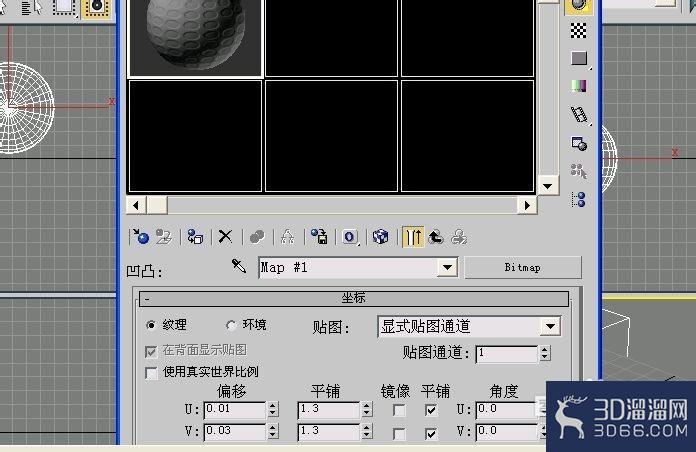696x452 pixels.
Task: Toggle window/crossing selection icon in main toolbar
Action: 96,7
